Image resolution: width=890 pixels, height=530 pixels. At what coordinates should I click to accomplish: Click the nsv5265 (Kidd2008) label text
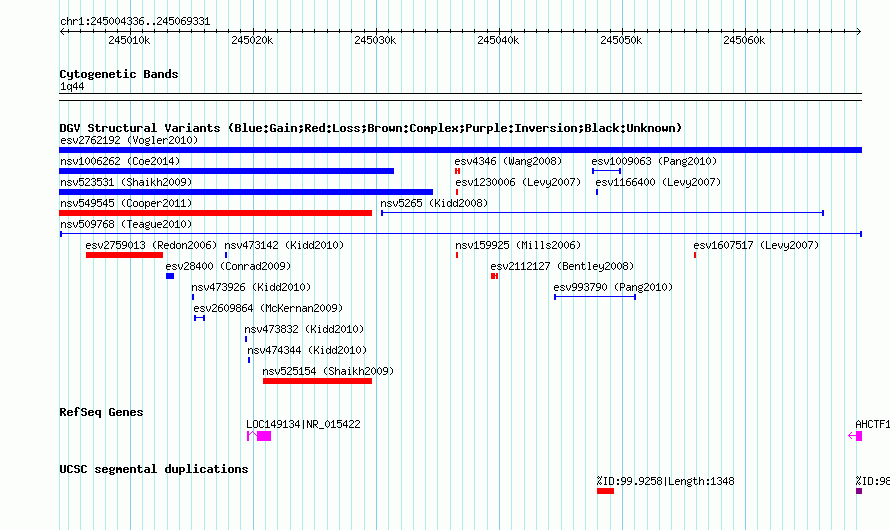click(x=434, y=203)
